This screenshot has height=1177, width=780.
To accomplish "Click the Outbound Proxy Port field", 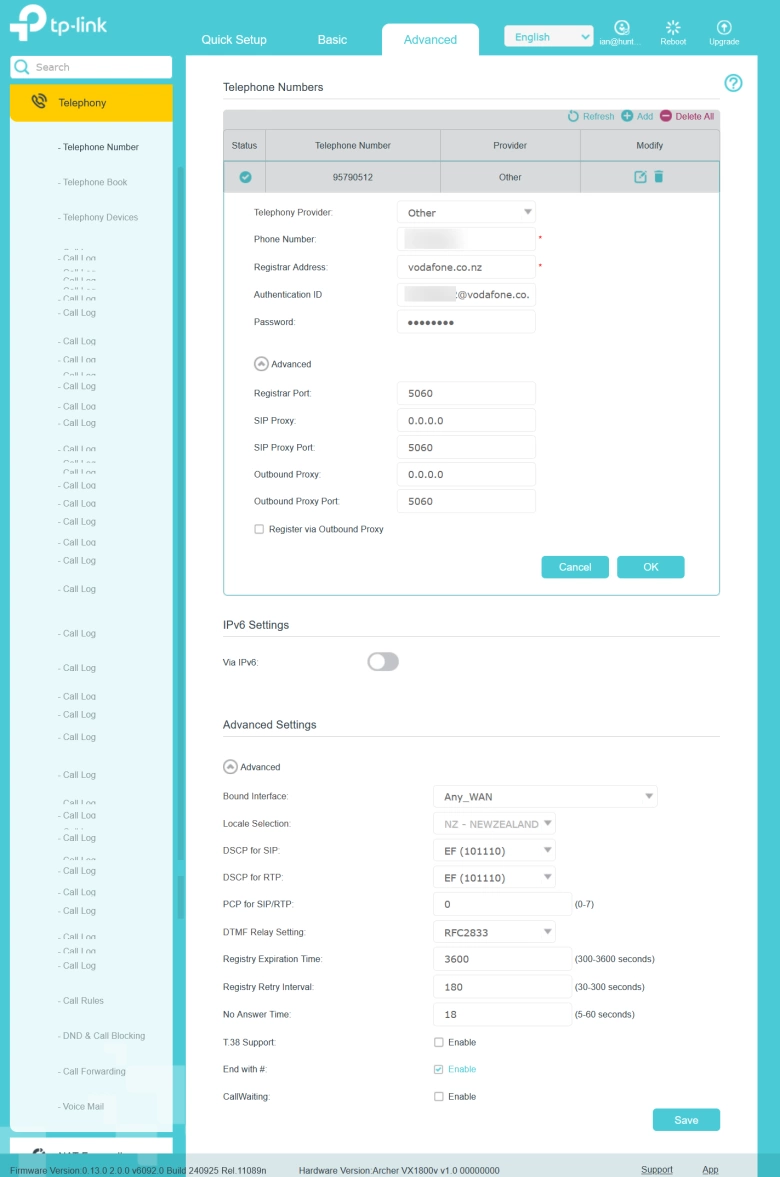I will coord(465,501).
